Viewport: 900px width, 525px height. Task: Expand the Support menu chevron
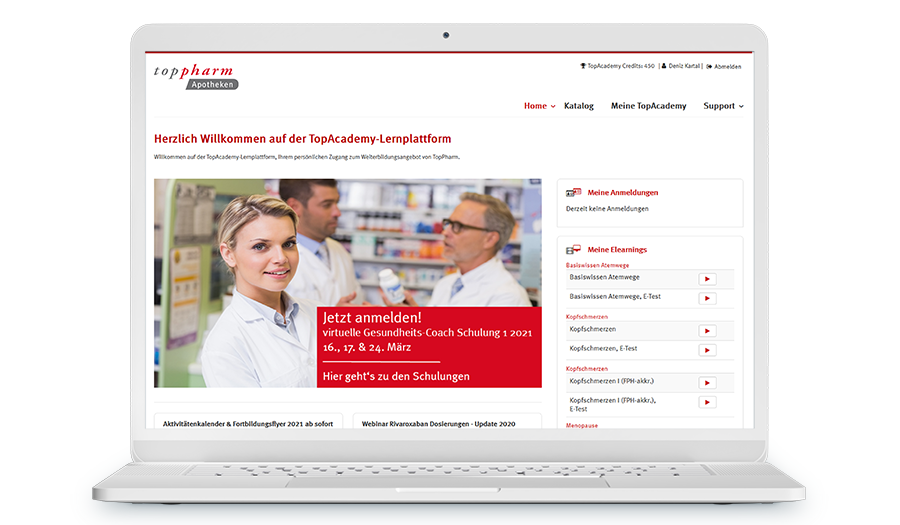[741, 106]
